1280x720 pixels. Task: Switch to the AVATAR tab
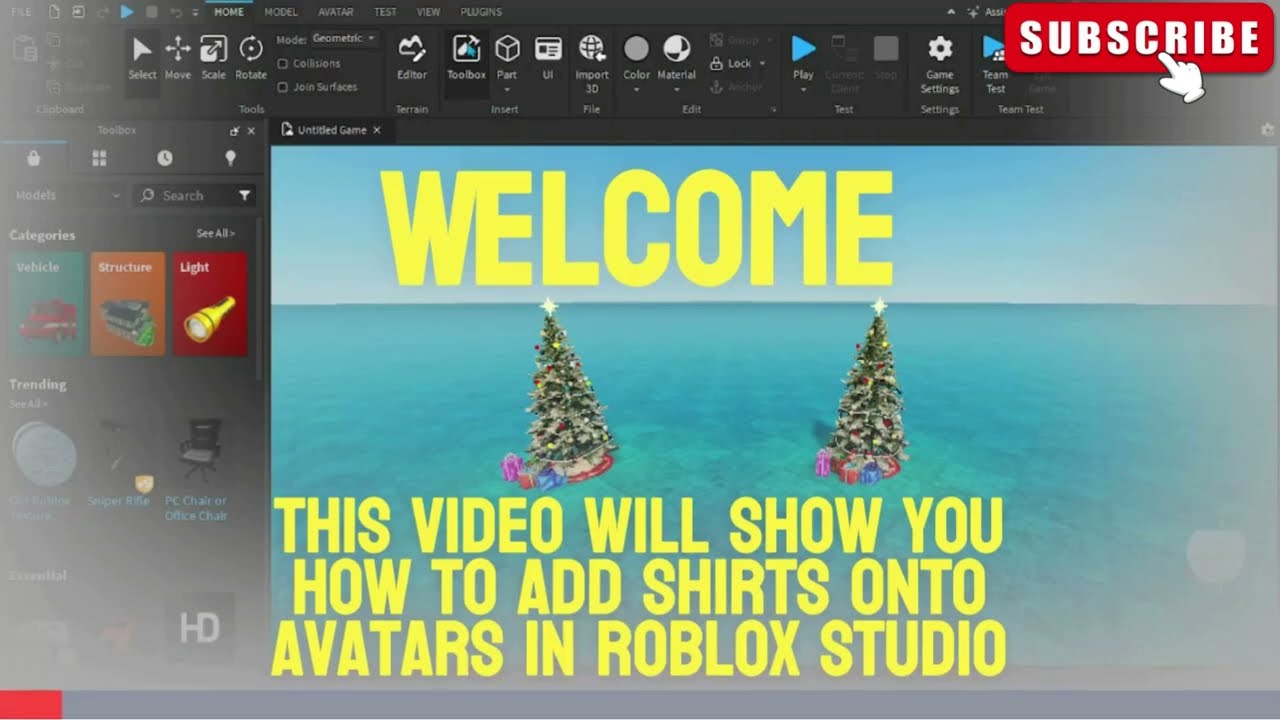335,12
